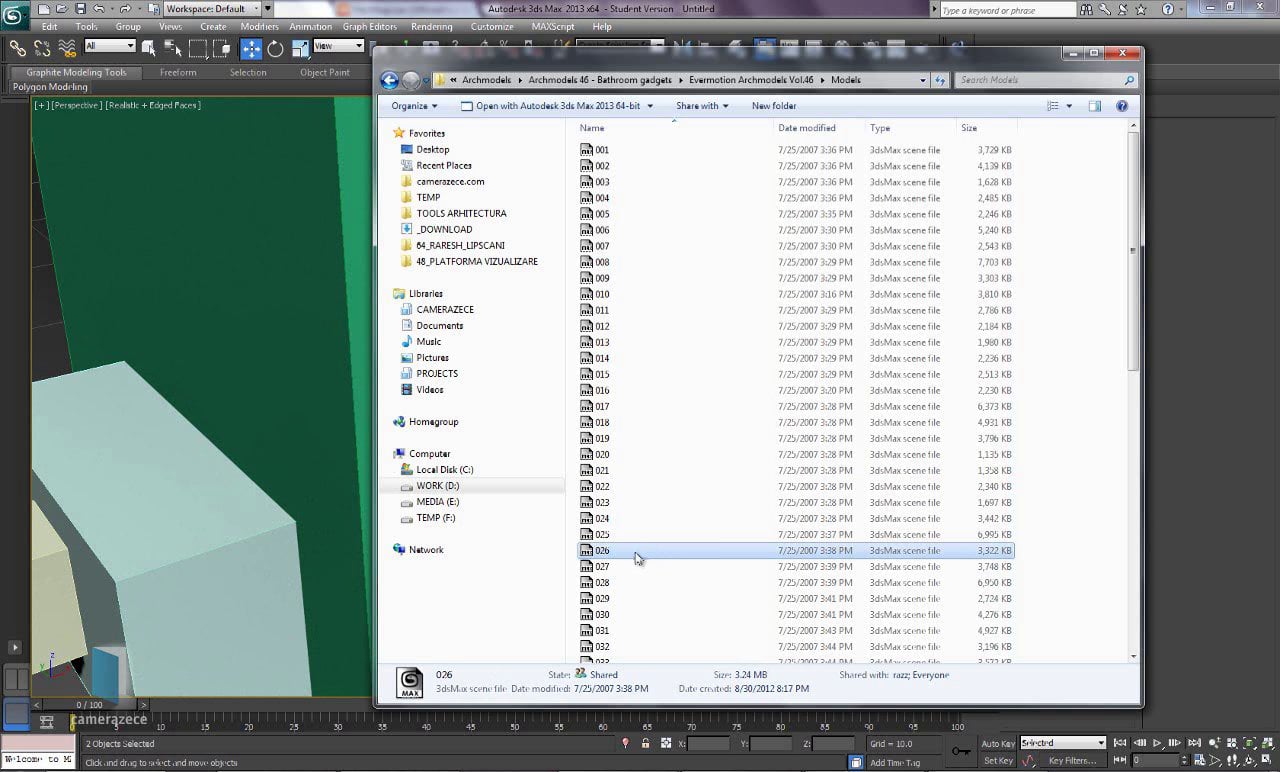Toggle Set Key animation mode
Viewport: 1280px width, 772px height.
click(x=998, y=761)
